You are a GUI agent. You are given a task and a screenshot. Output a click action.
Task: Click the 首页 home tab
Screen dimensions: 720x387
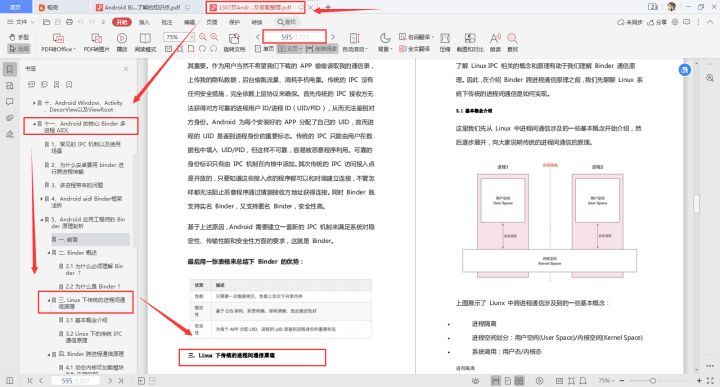(x=16, y=7)
